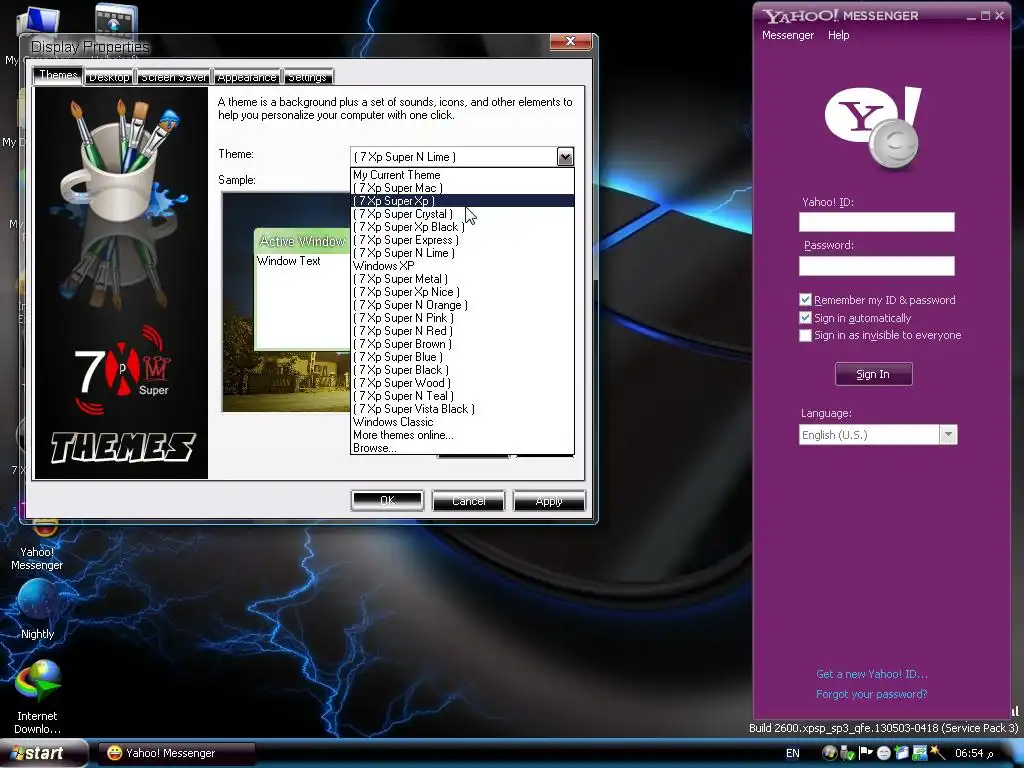Image resolution: width=1024 pixels, height=768 pixels.
Task: Select My Current Theme in the list
Action: click(x=462, y=175)
